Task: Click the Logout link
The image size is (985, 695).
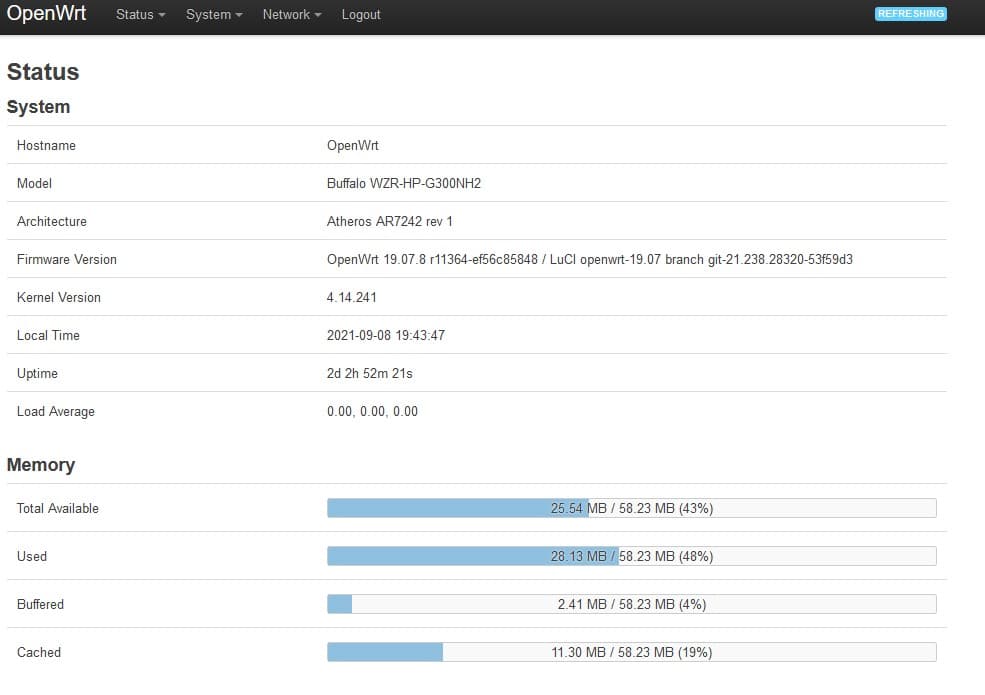Action: point(361,14)
